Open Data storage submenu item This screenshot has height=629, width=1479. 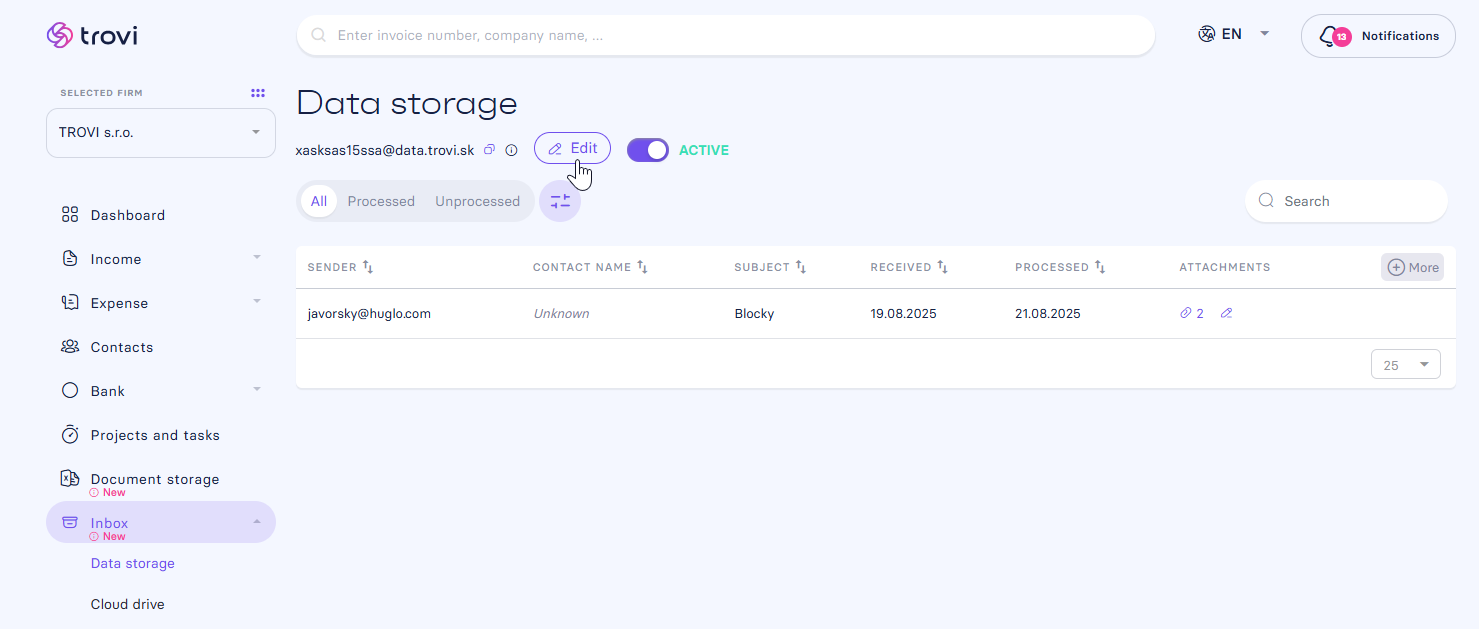click(x=133, y=563)
